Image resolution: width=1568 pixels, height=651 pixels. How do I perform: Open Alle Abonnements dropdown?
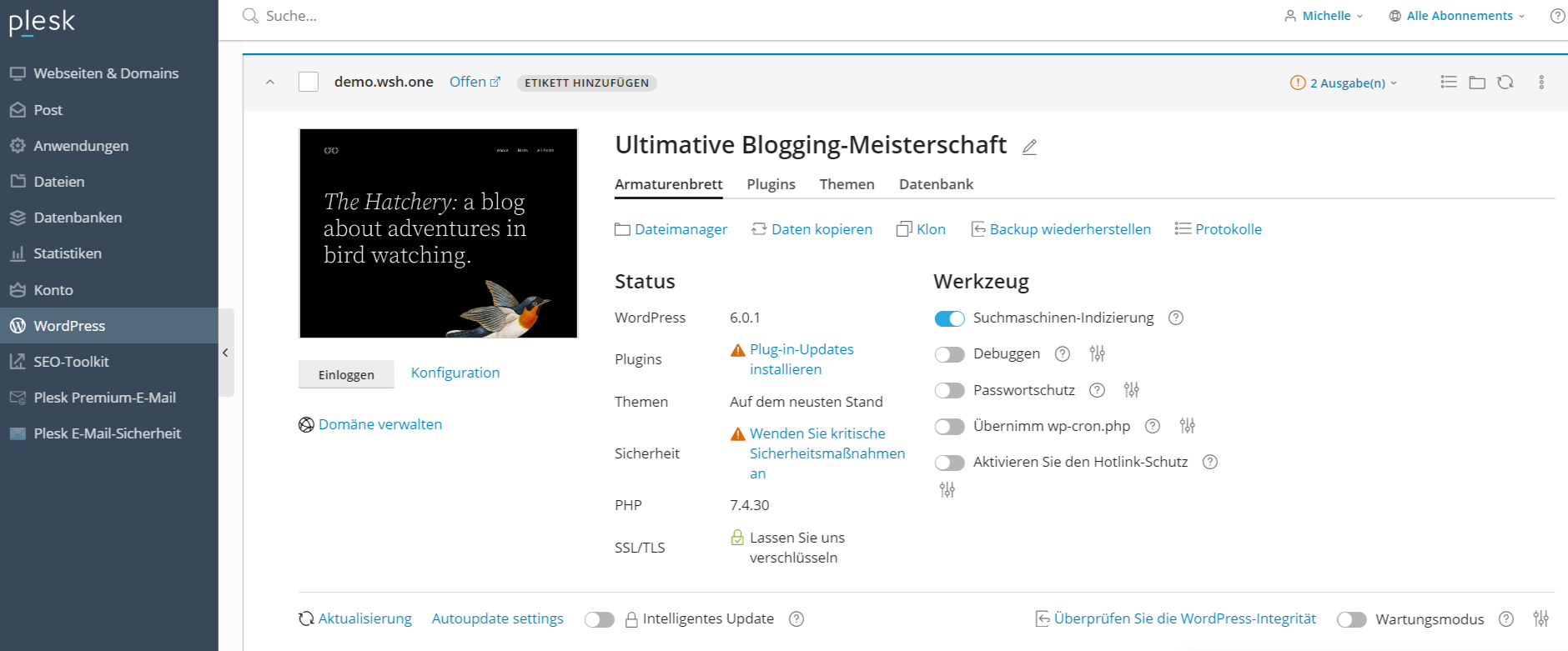pos(1457,16)
